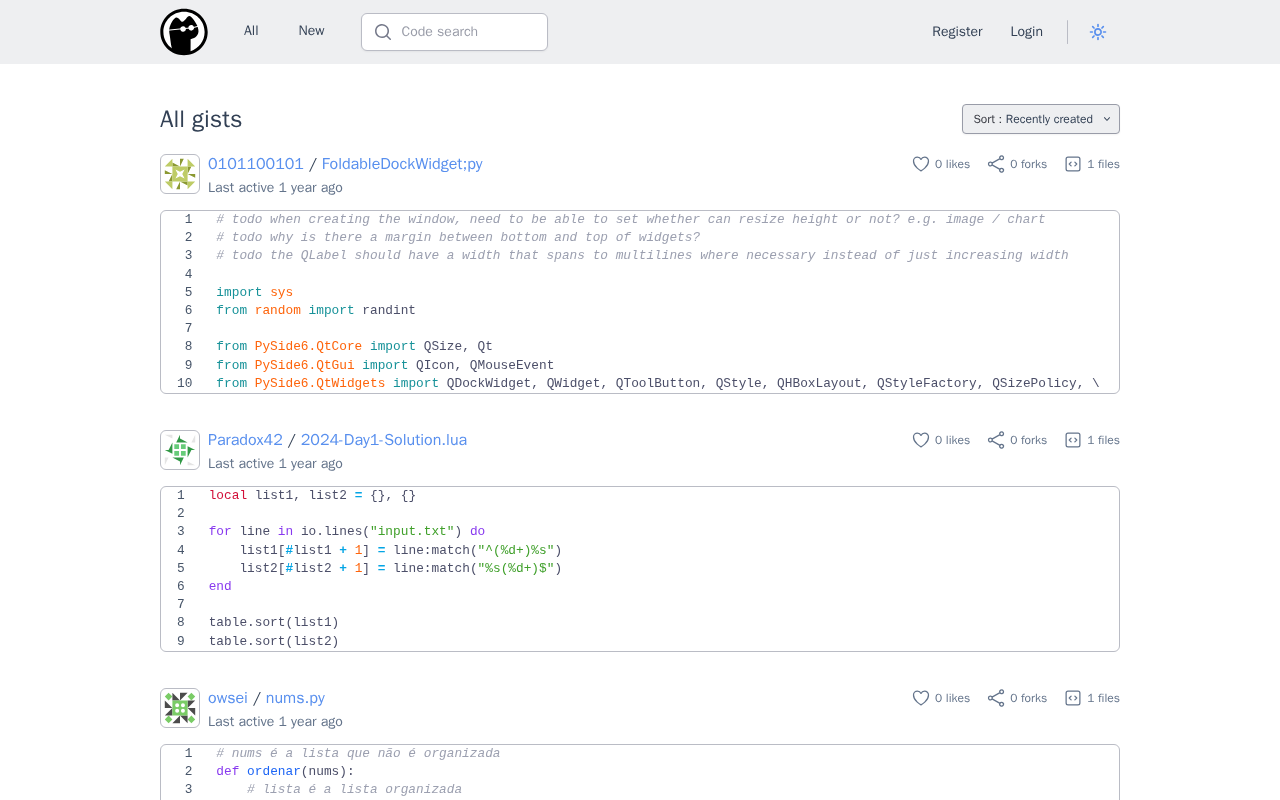This screenshot has width=1280, height=800.
Task: Click the Login link
Action: pos(1026,32)
